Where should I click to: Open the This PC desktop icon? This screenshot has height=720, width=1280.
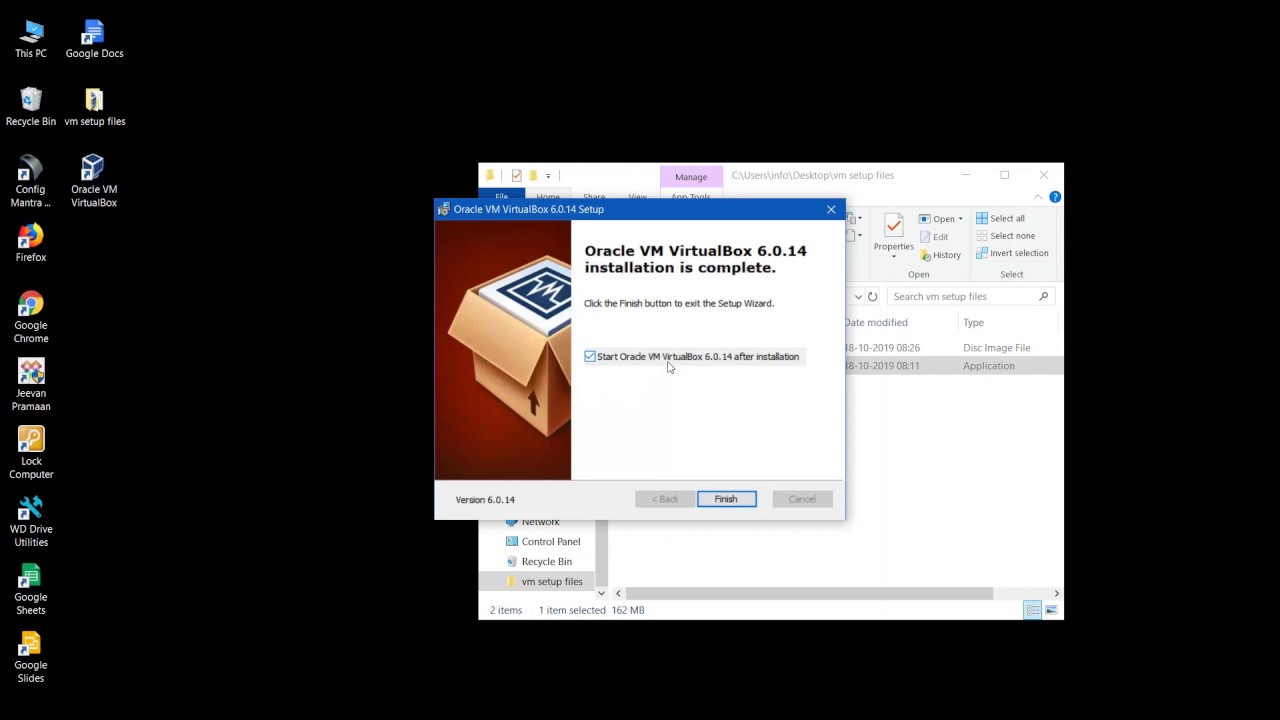(x=30, y=40)
